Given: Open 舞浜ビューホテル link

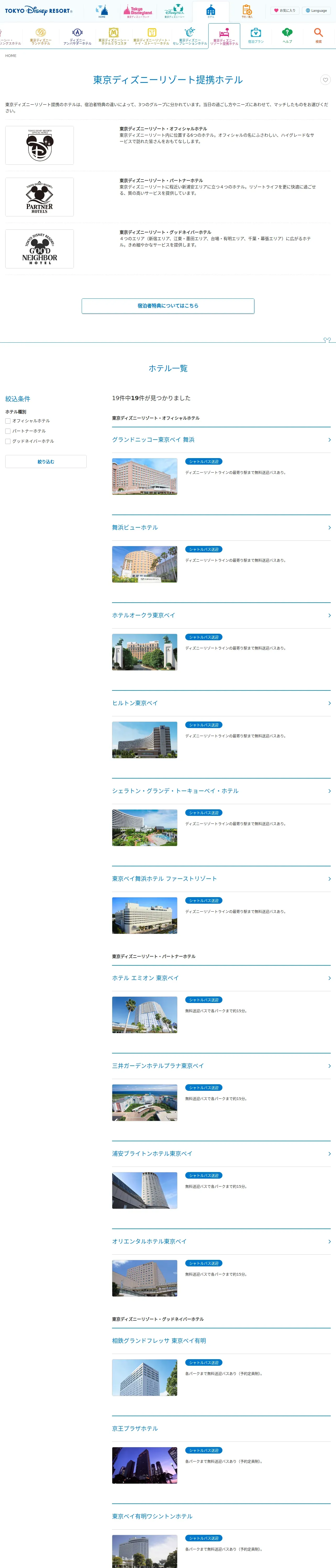Looking at the screenshot, I should 135,528.
